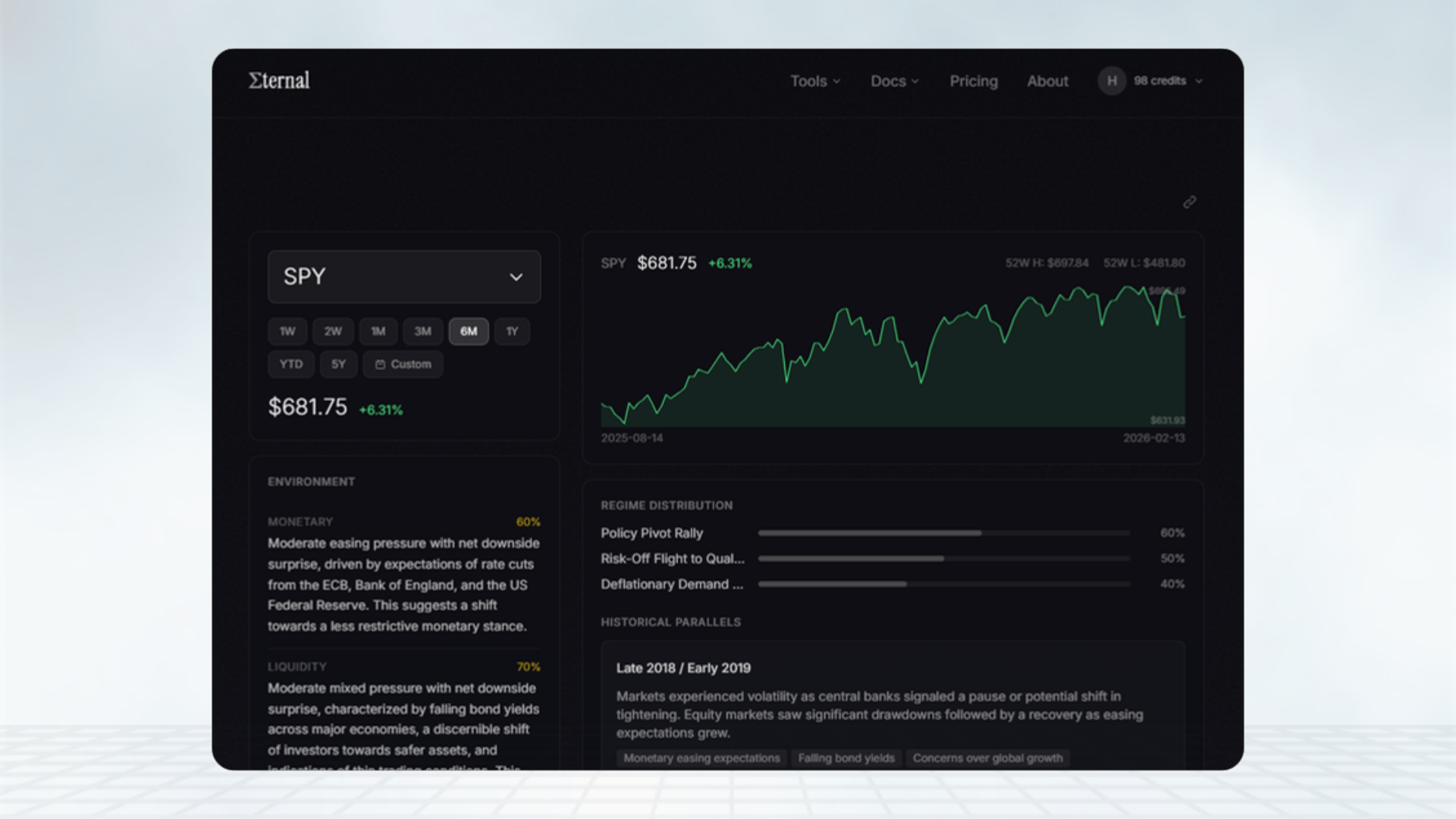The width and height of the screenshot is (1456, 819).
Task: Select the 1Y time range
Action: point(512,331)
